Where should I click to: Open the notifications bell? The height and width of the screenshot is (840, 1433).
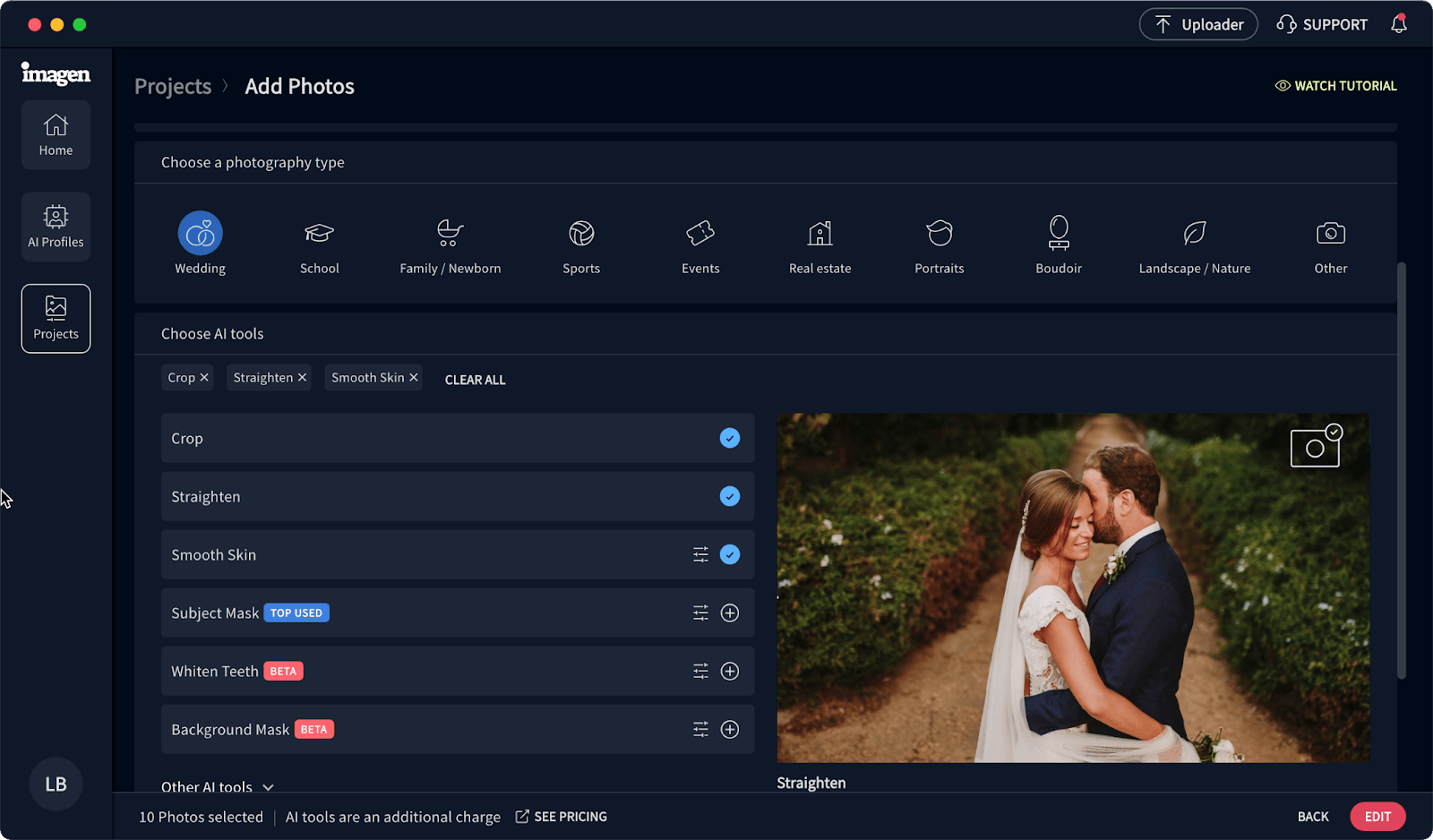(x=1398, y=24)
